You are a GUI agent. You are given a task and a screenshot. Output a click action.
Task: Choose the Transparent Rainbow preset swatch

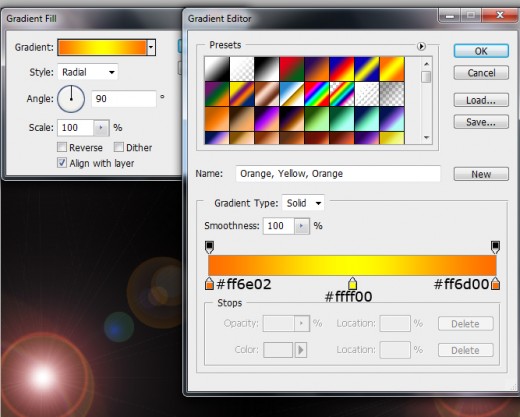pos(342,94)
